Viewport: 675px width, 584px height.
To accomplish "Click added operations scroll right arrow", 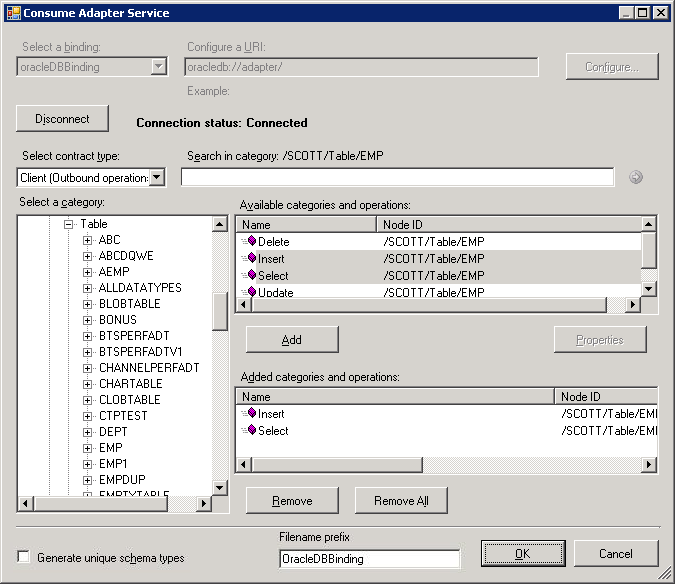I will (x=649, y=464).
